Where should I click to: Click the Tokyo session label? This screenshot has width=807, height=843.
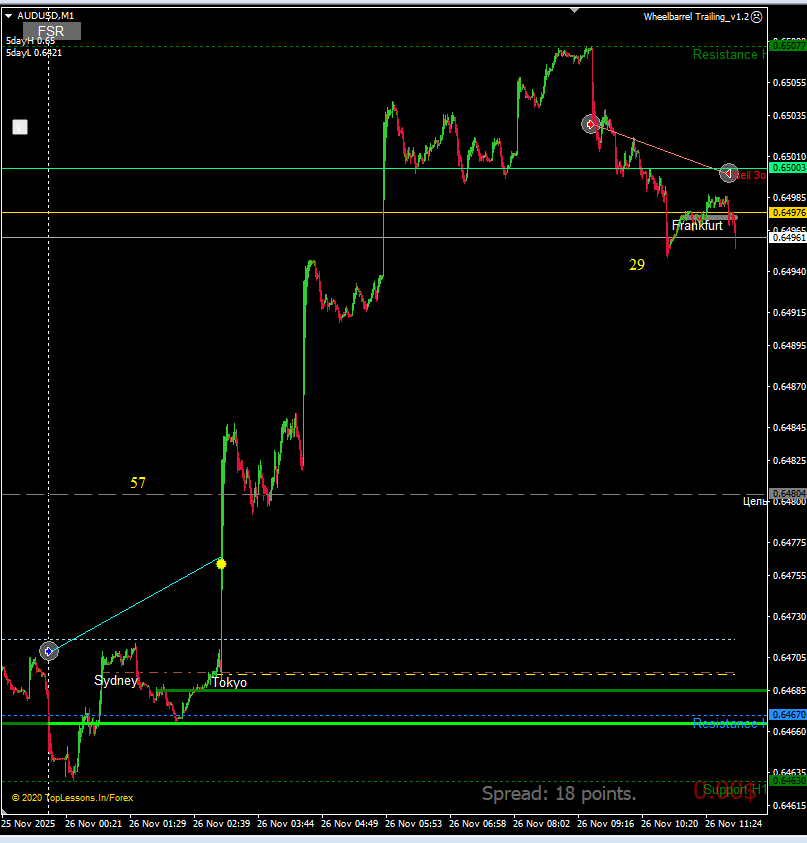(229, 682)
